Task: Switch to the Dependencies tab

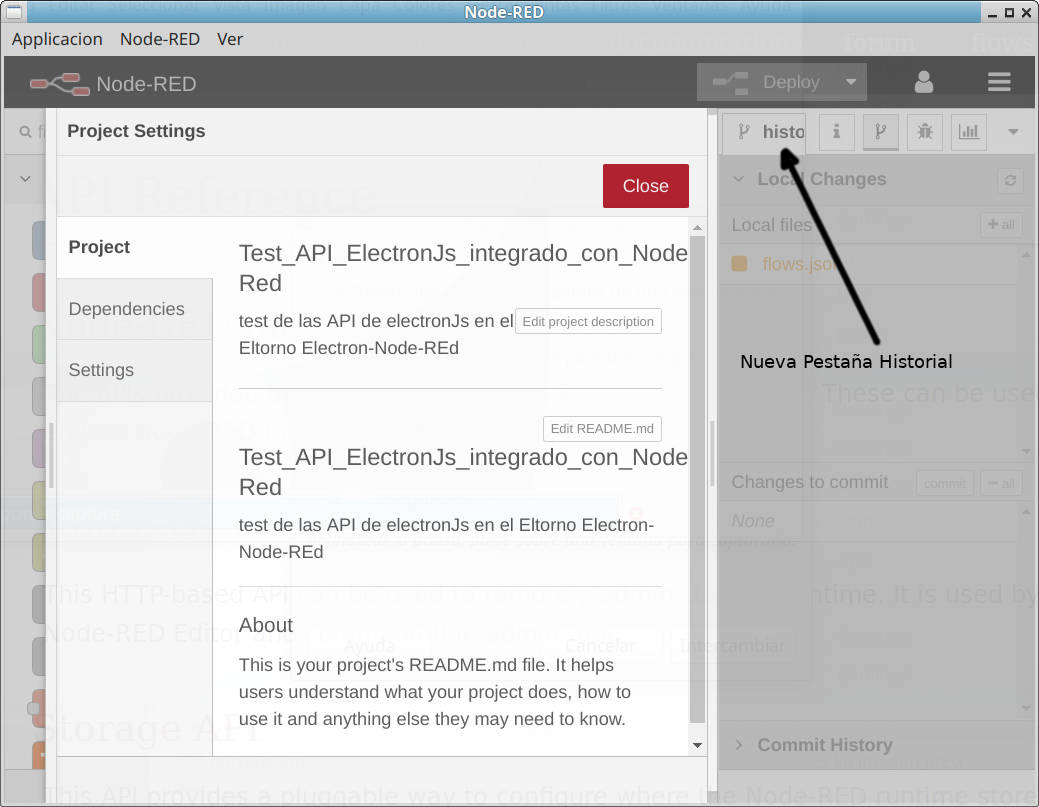Action: click(126, 309)
